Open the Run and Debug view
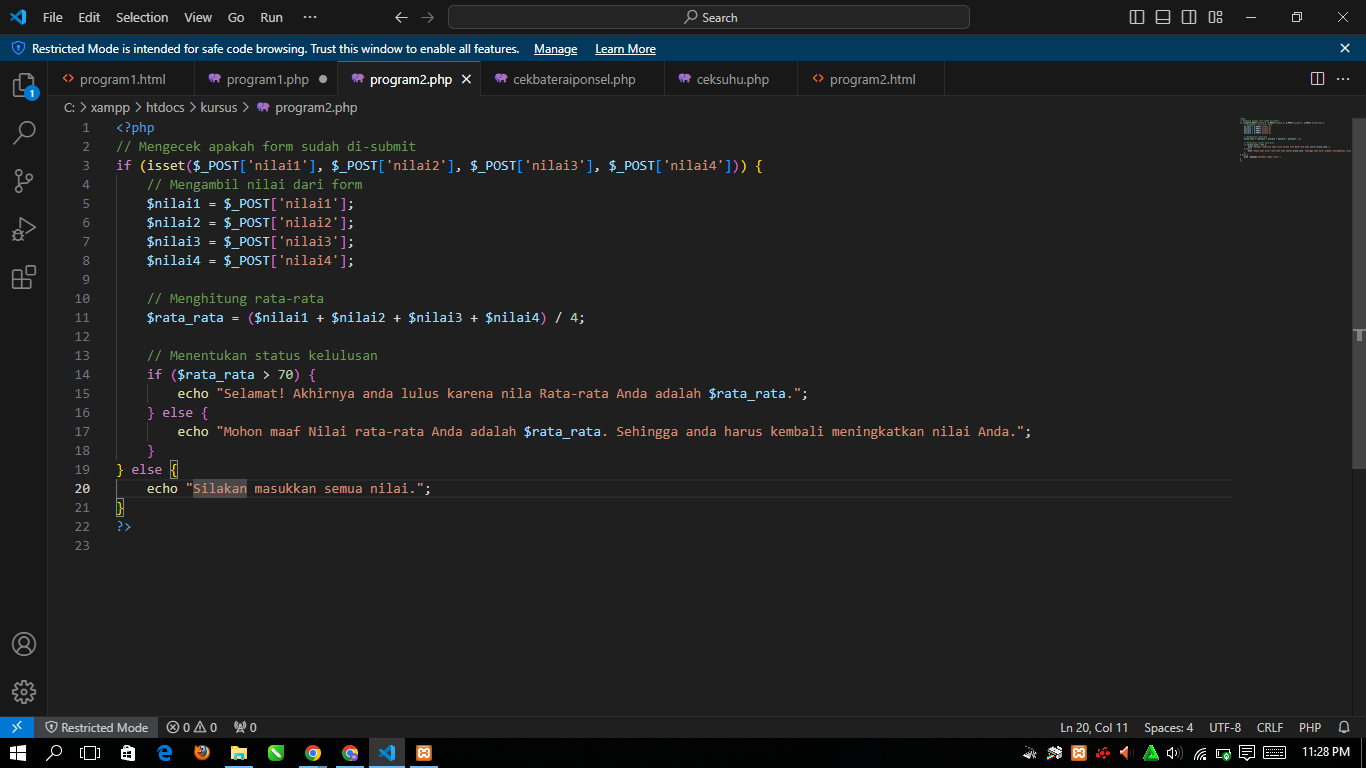The width and height of the screenshot is (1366, 768). coord(23,229)
